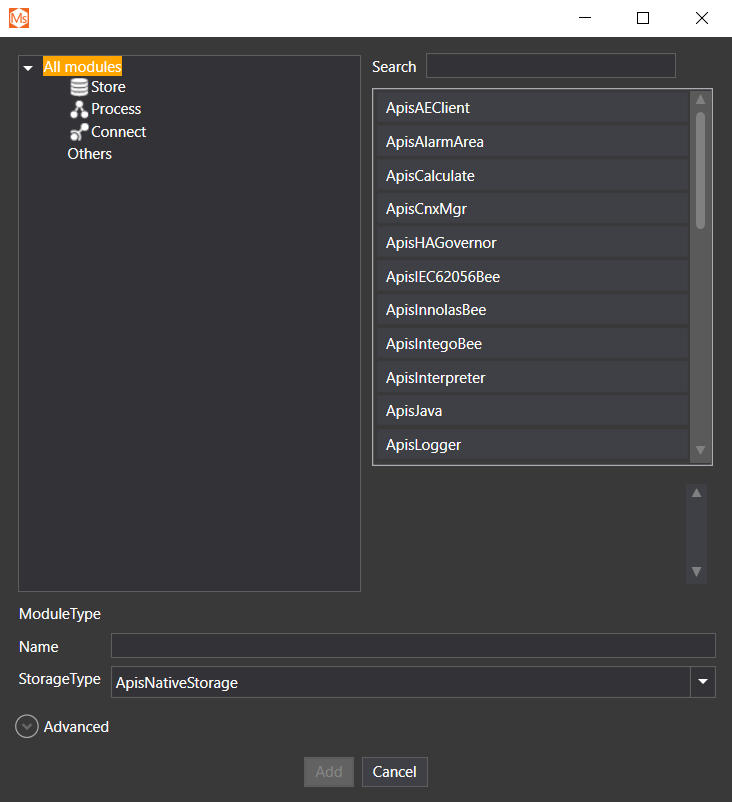The width and height of the screenshot is (732, 802).
Task: Collapse the All modules tree node
Action: 28,68
